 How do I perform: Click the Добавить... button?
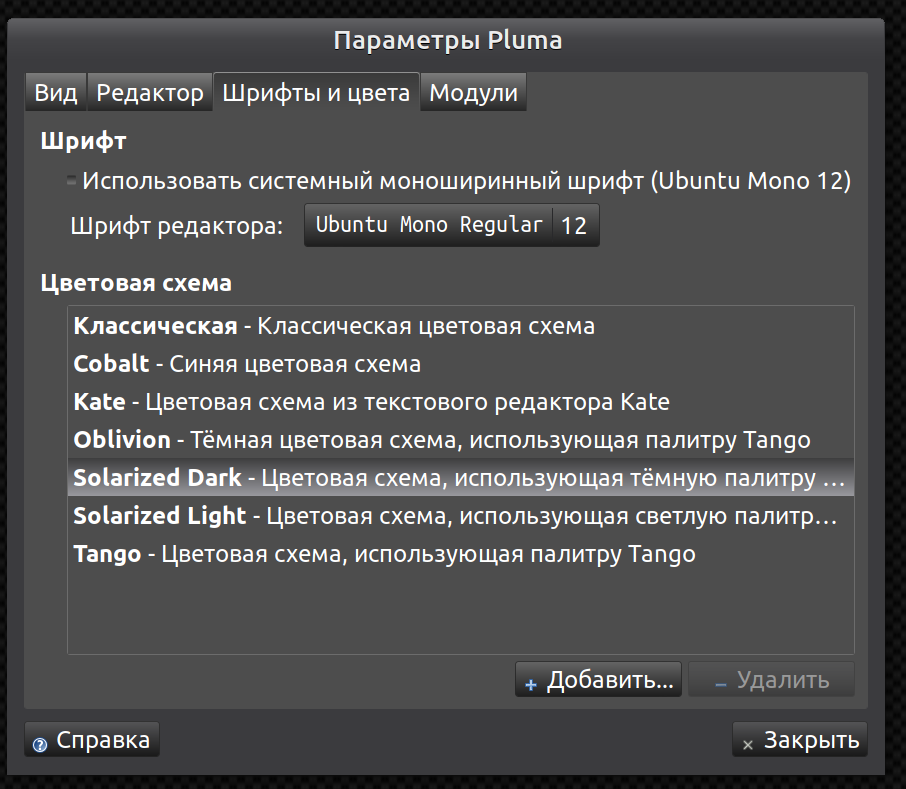tap(598, 680)
